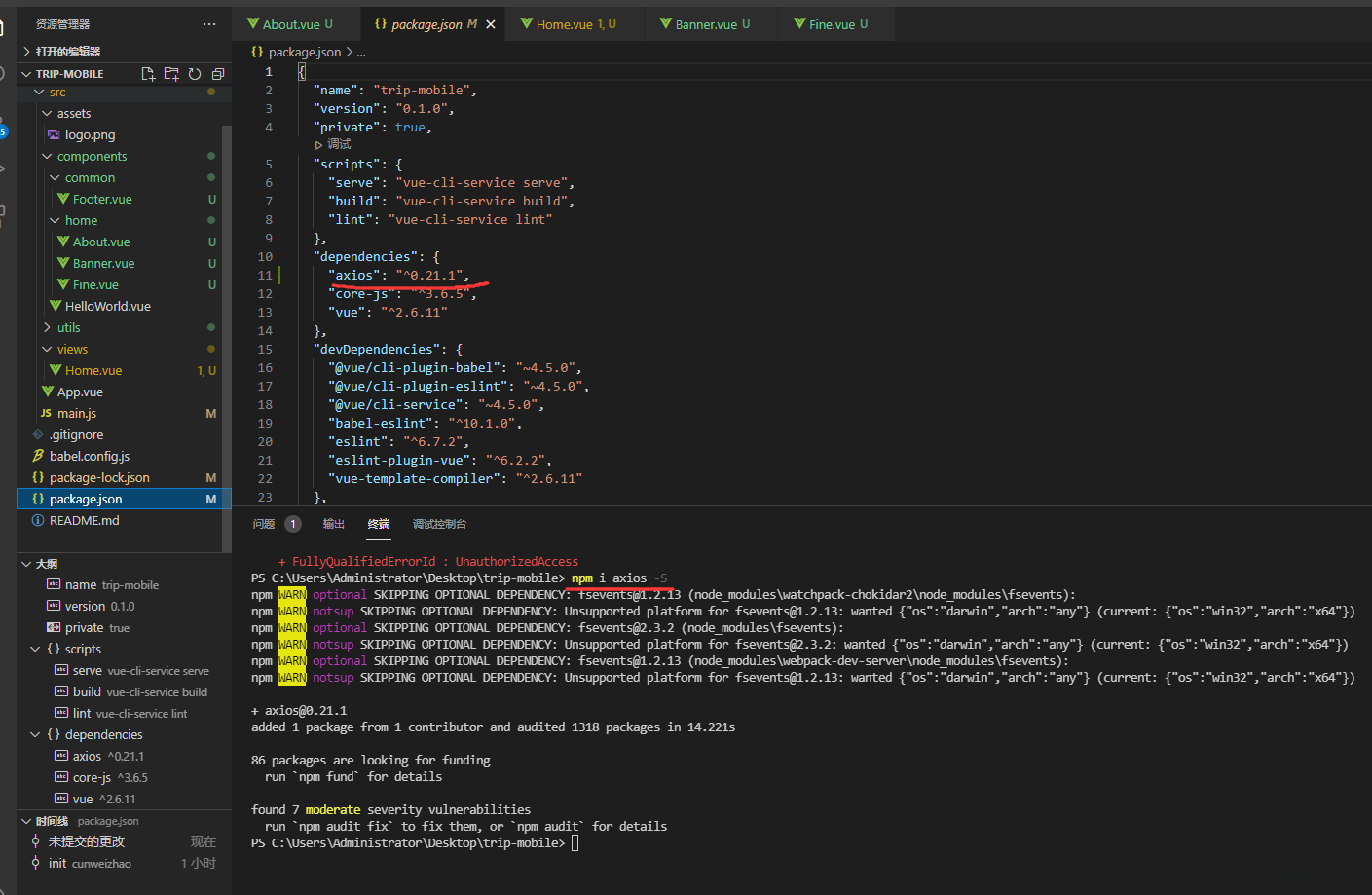
Task: Click the New Folder icon in explorer header
Action: [171, 74]
